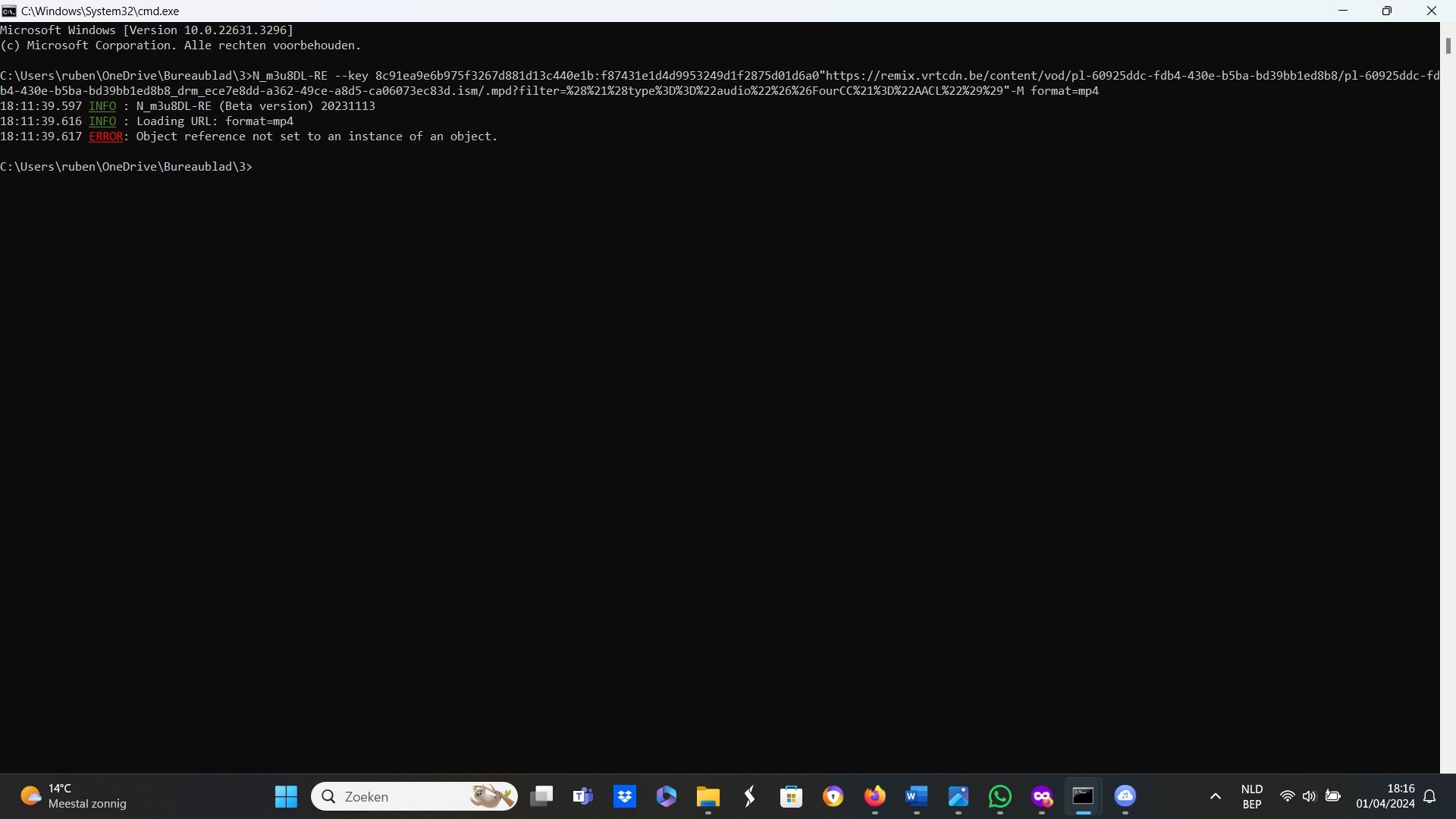Restore down the cmd.exe window
Screen dimensions: 1456x819
[1387, 11]
